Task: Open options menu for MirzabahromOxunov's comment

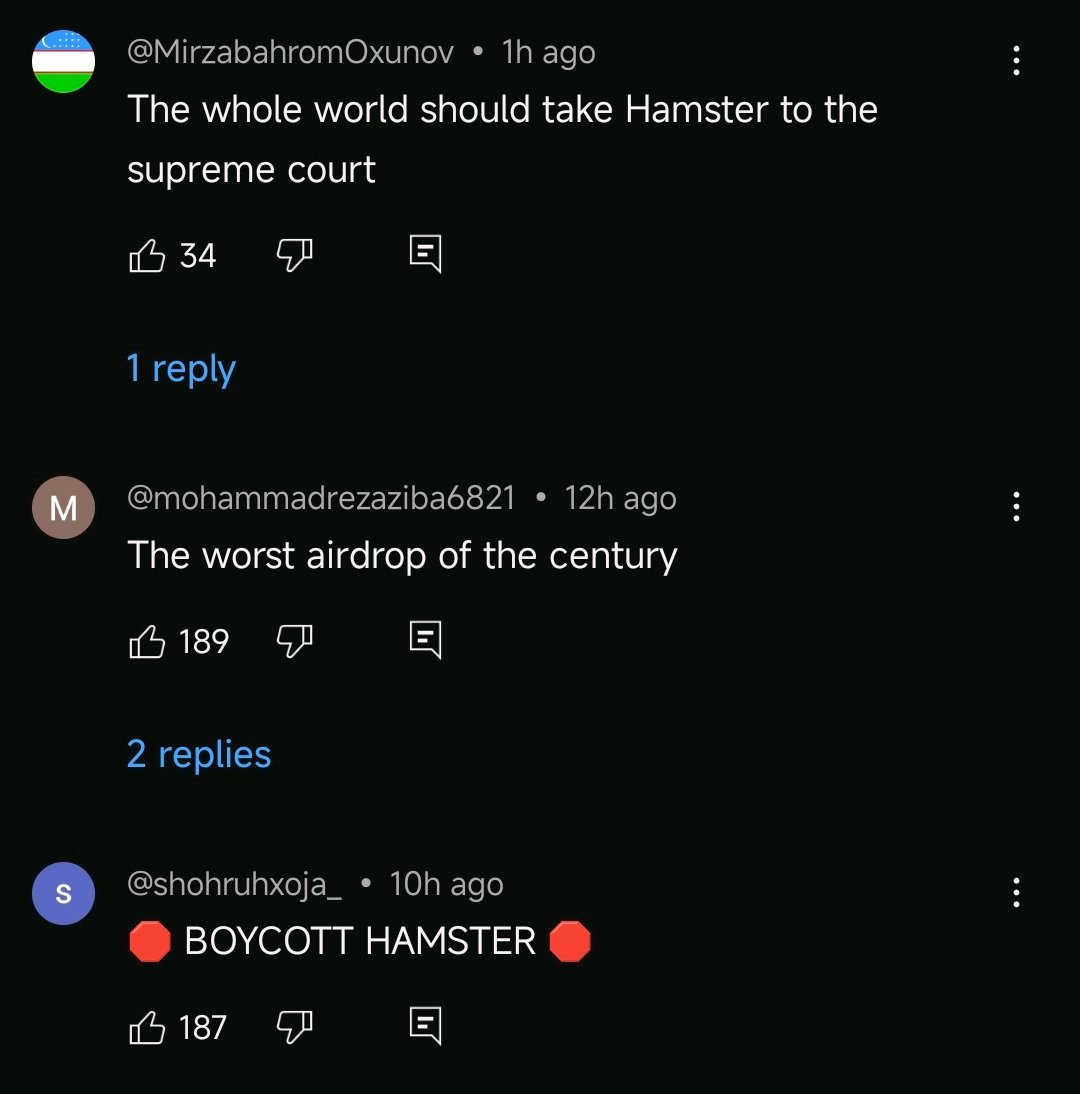Action: (x=1016, y=61)
